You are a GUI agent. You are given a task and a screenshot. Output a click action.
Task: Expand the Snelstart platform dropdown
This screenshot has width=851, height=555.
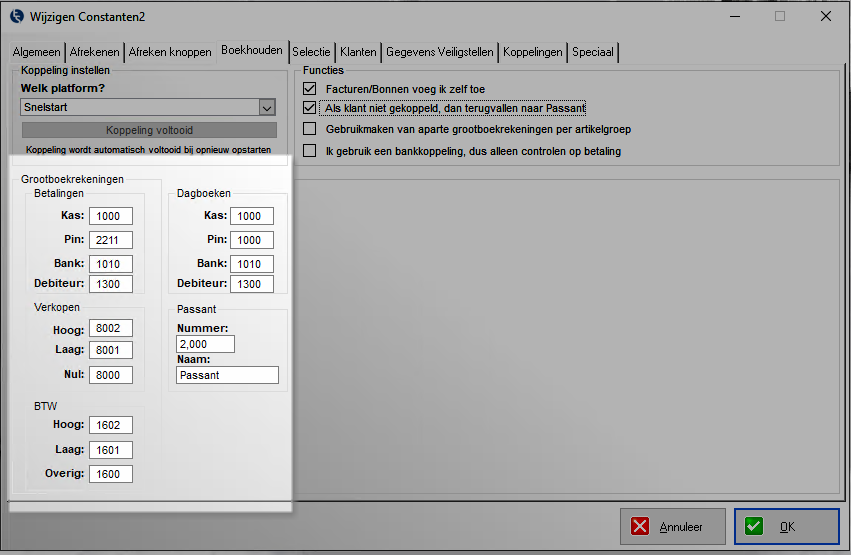[267, 107]
